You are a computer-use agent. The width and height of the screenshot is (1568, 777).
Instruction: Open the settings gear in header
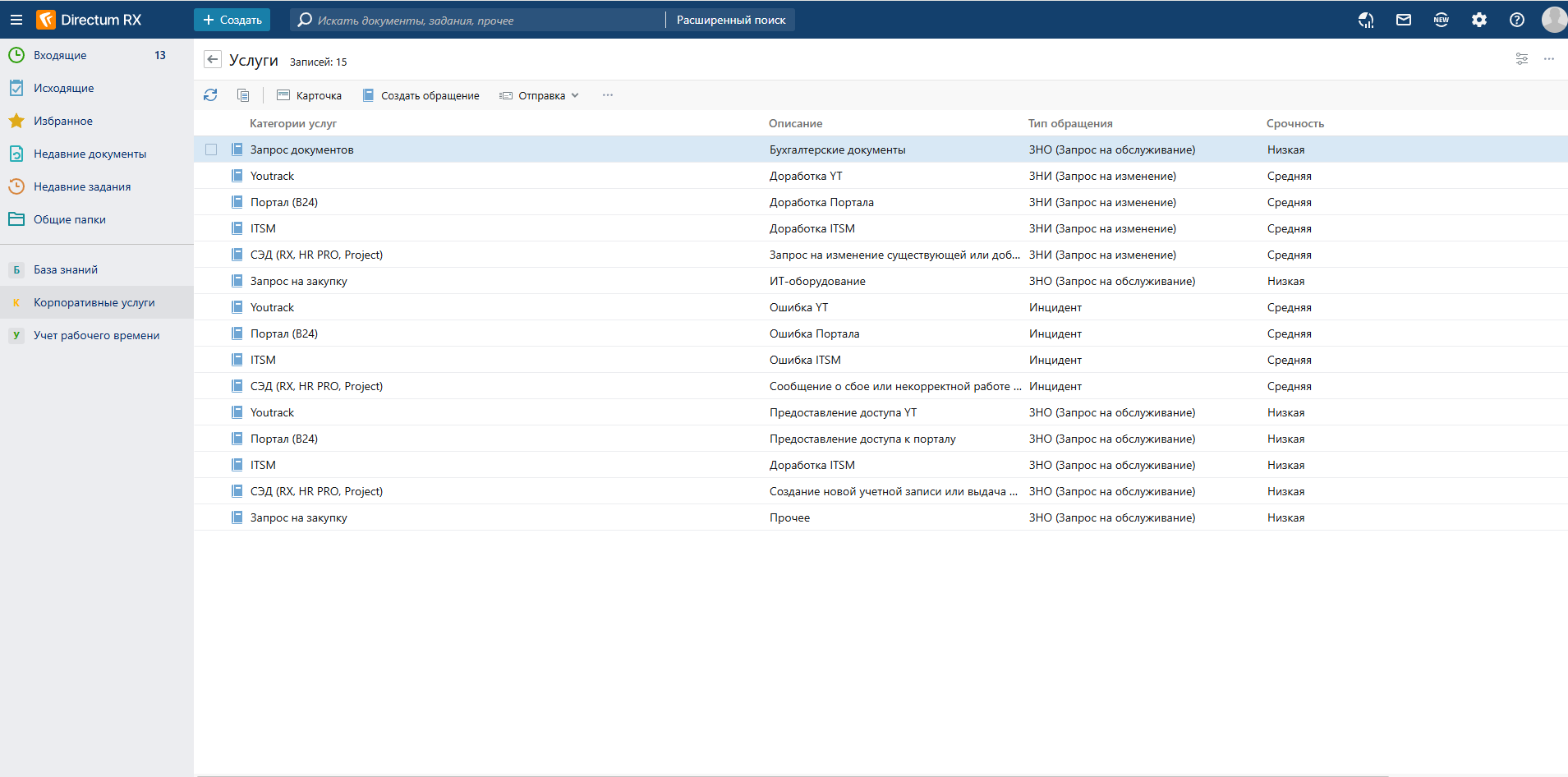point(1478,20)
